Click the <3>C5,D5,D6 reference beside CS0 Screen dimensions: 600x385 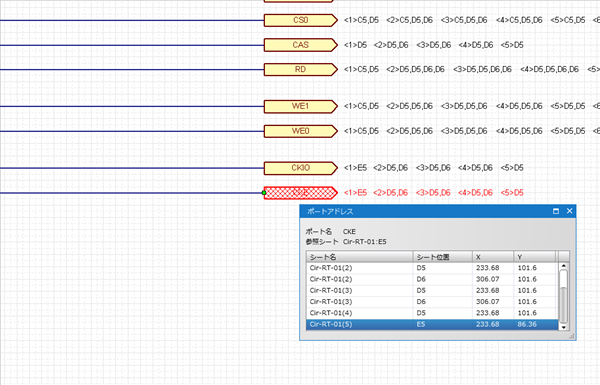point(464,20)
